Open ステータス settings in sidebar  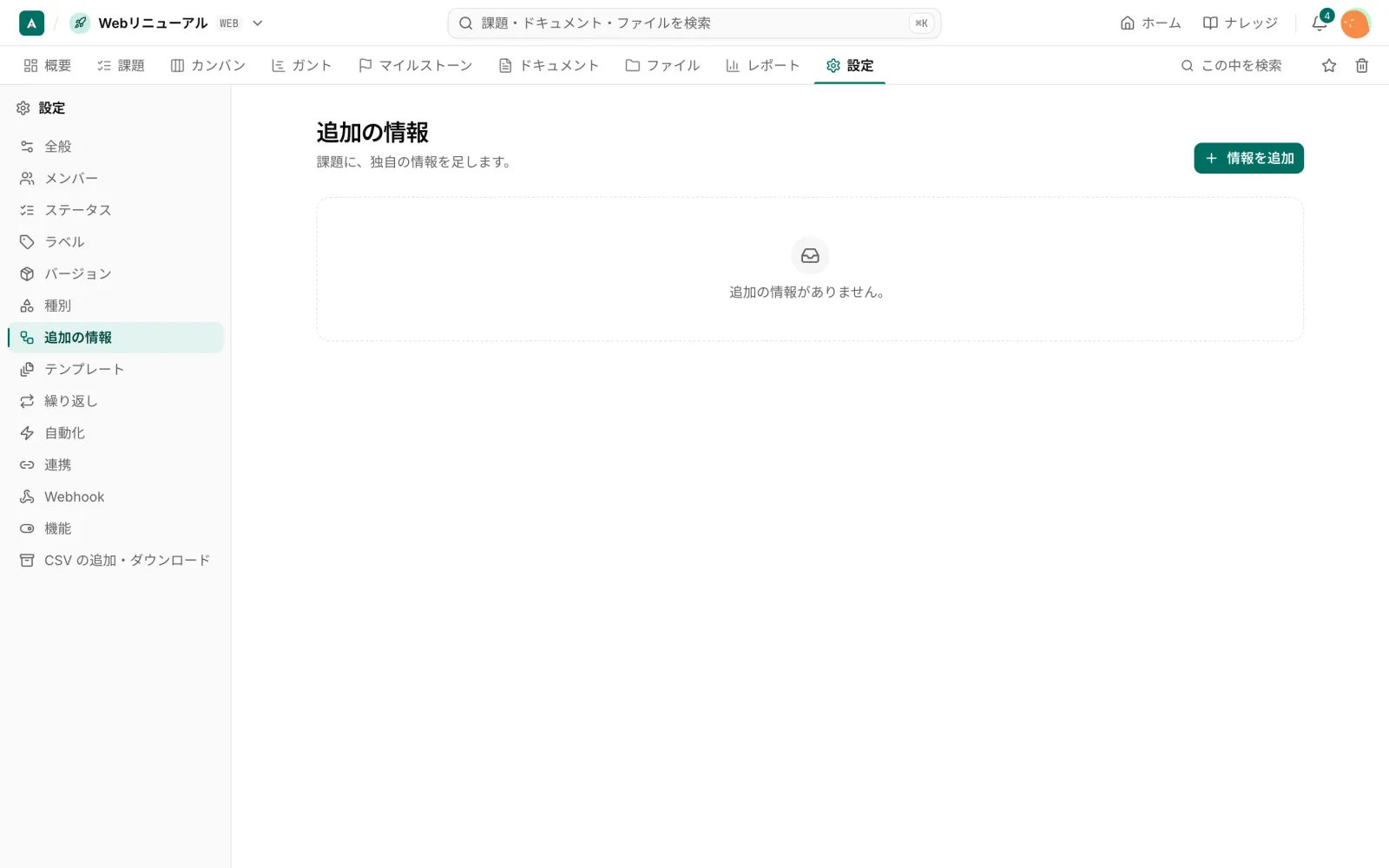click(115, 210)
